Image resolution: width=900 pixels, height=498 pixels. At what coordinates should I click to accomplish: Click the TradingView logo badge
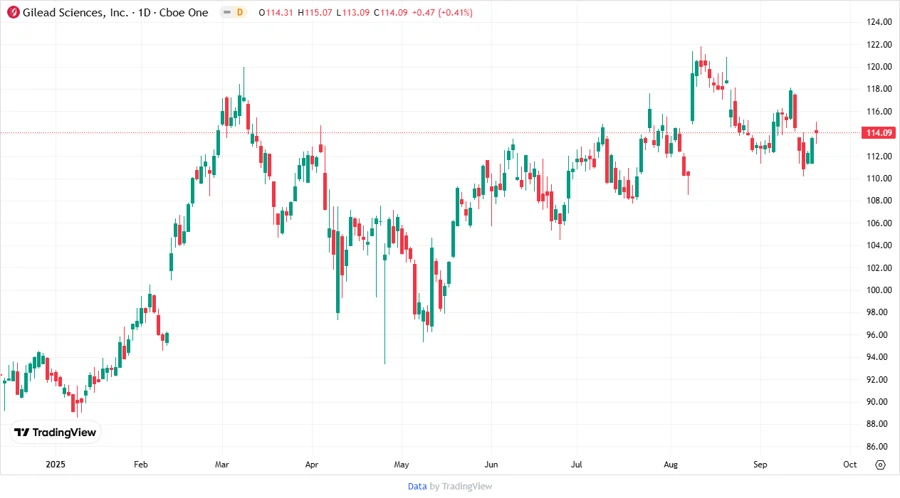tap(56, 433)
